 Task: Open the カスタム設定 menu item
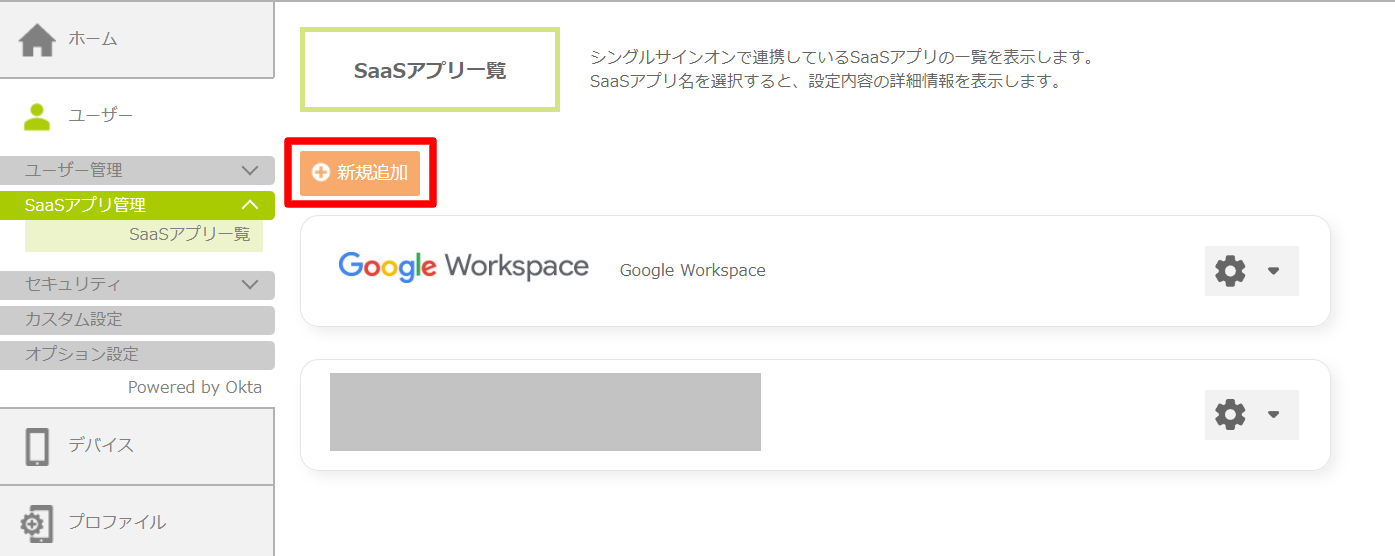tap(74, 320)
